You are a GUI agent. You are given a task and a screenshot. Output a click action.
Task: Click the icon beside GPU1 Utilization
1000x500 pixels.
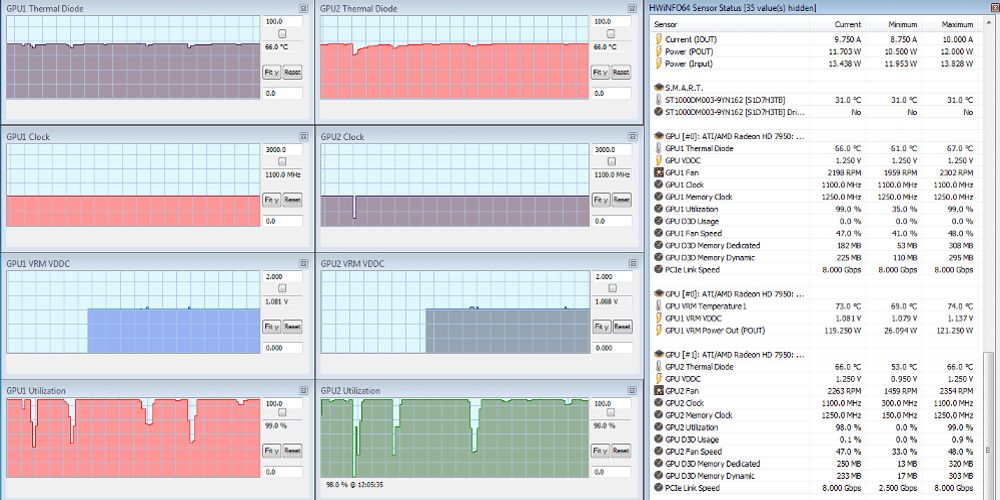[659, 209]
